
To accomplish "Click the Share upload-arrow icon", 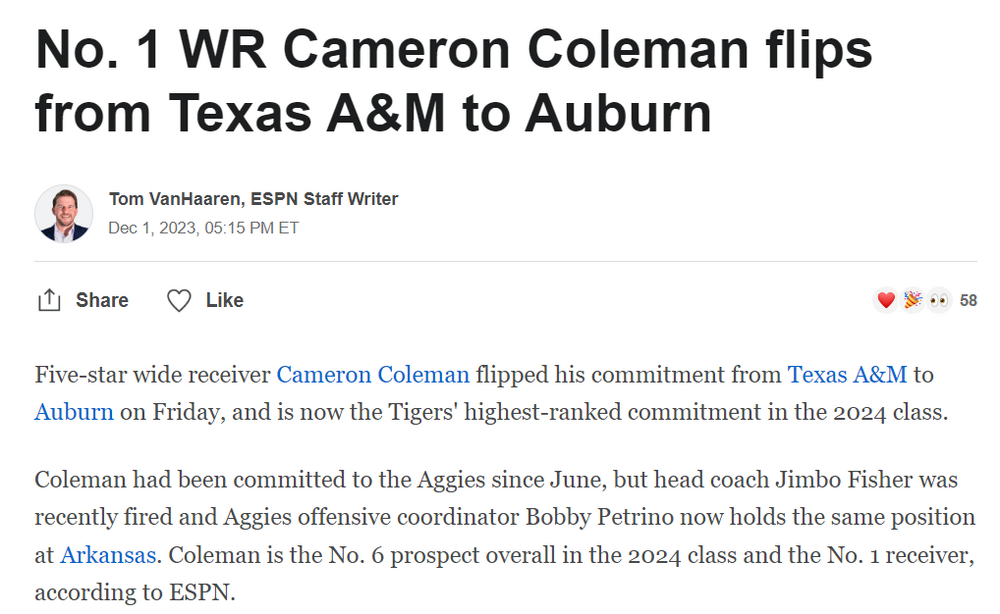I will (x=49, y=300).
